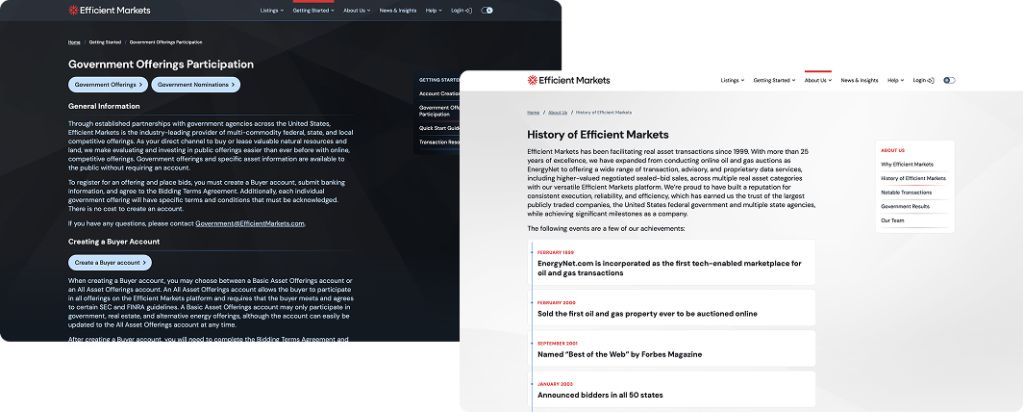Open Quick Start Guide in dark sidebar
The image size is (1024, 412).
[440, 128]
